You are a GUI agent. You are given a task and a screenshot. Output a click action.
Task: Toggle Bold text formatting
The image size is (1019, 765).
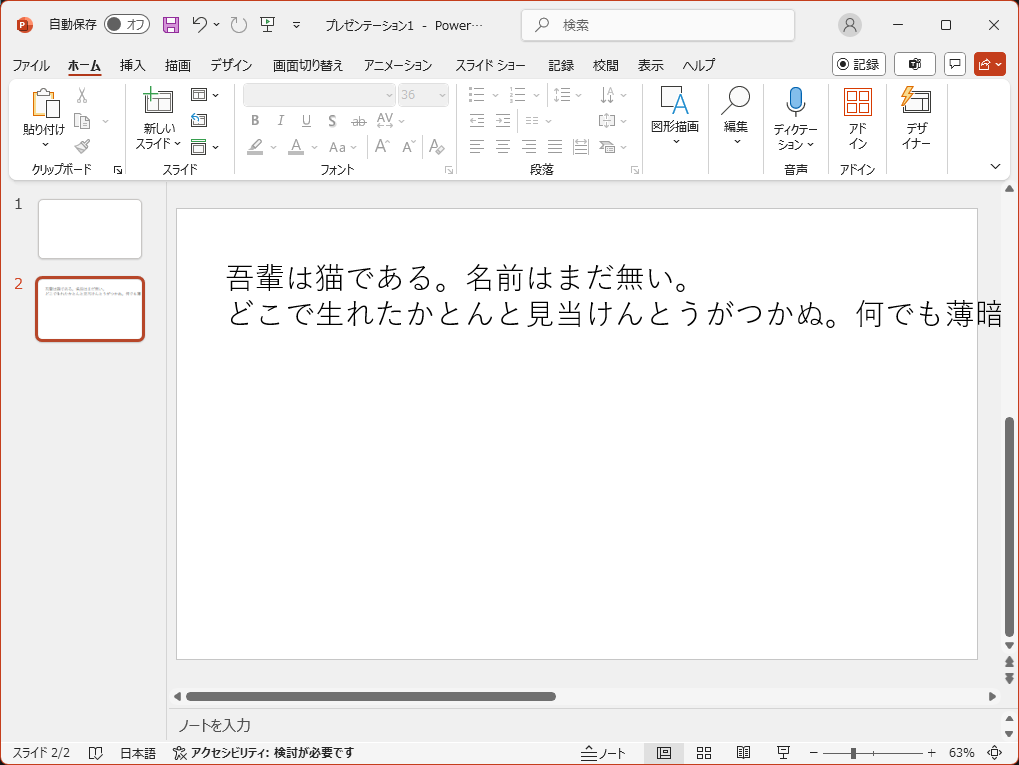pos(255,121)
